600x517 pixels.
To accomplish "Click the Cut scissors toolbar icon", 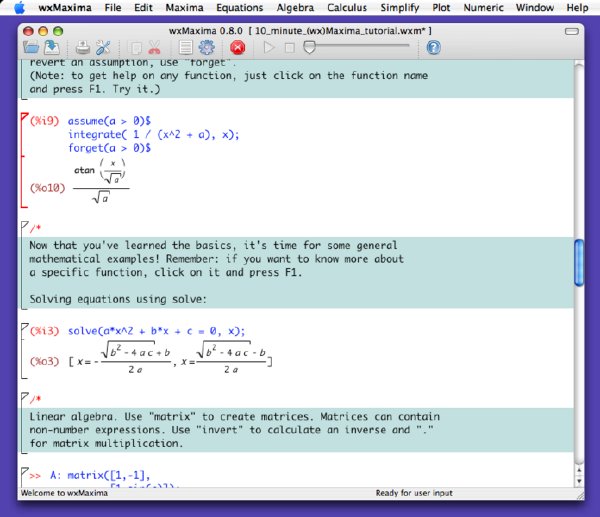I will point(155,48).
